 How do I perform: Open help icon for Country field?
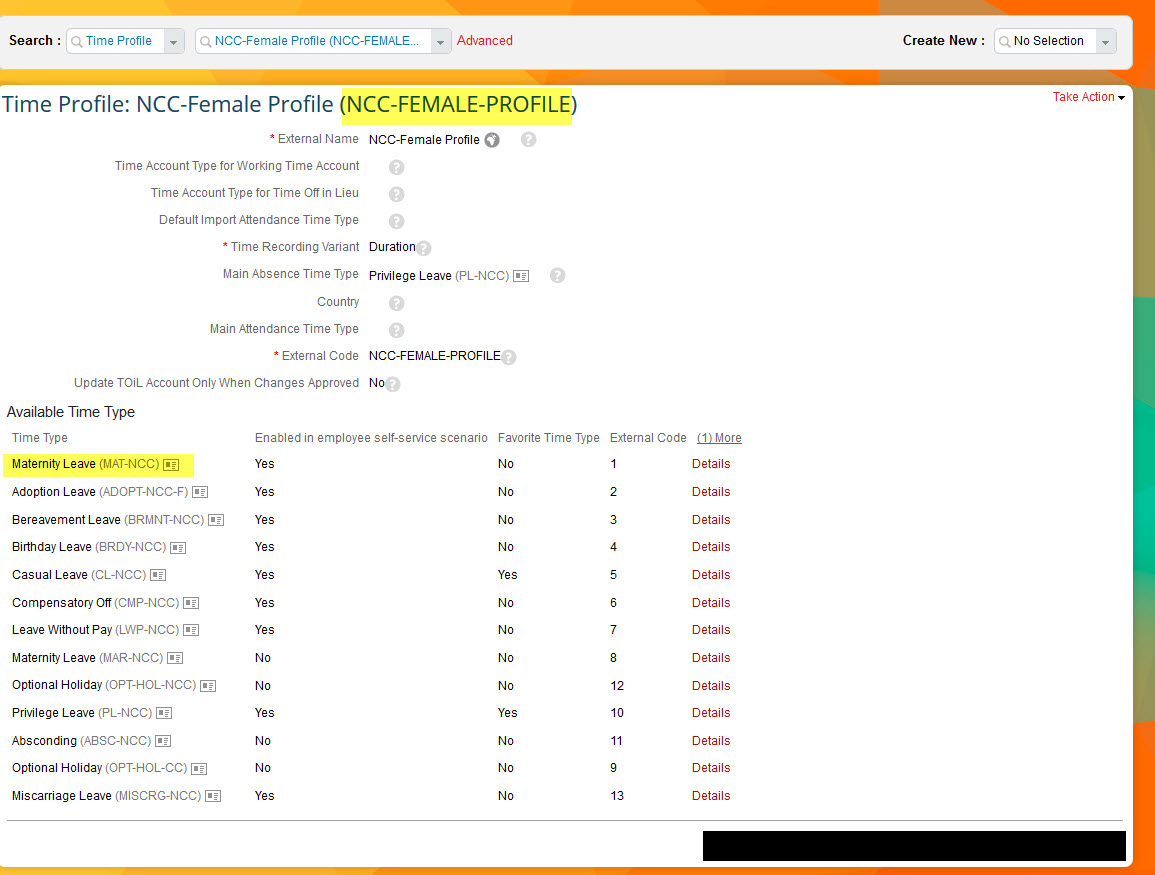[396, 303]
